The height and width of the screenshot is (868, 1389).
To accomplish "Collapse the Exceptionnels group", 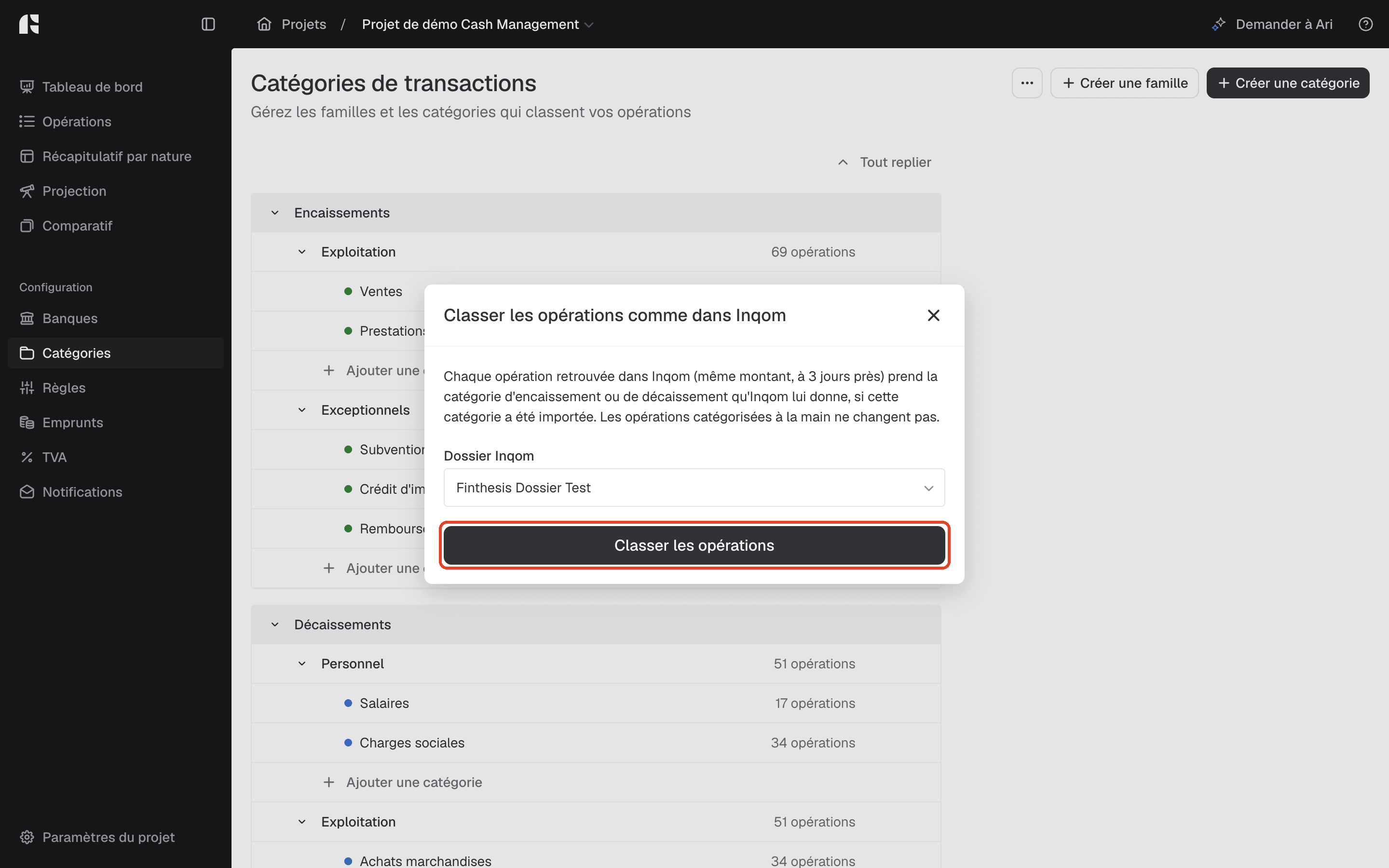I will click(x=302, y=410).
